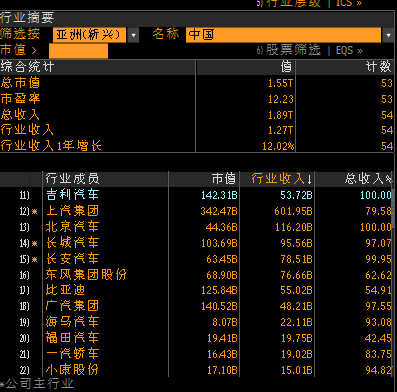Click 125.84B market cap of 比亚迪
Image resolution: width=397 pixels, height=392 pixels.
219,291
